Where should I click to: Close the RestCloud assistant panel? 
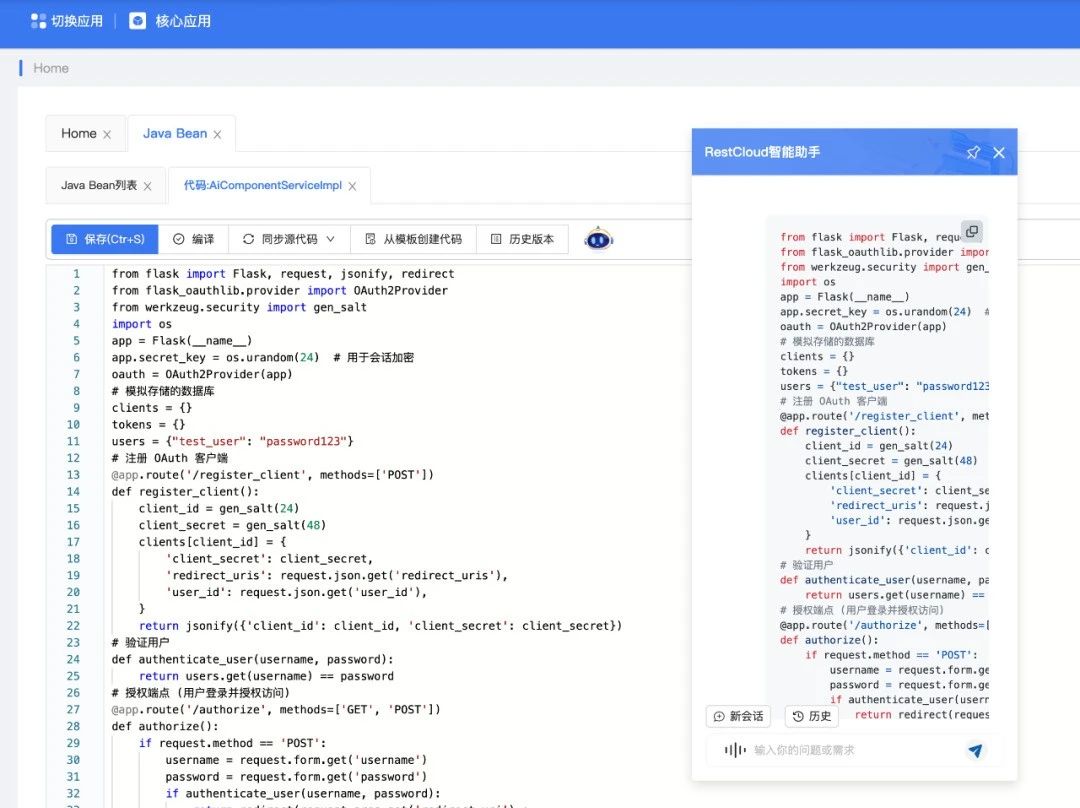coord(999,153)
